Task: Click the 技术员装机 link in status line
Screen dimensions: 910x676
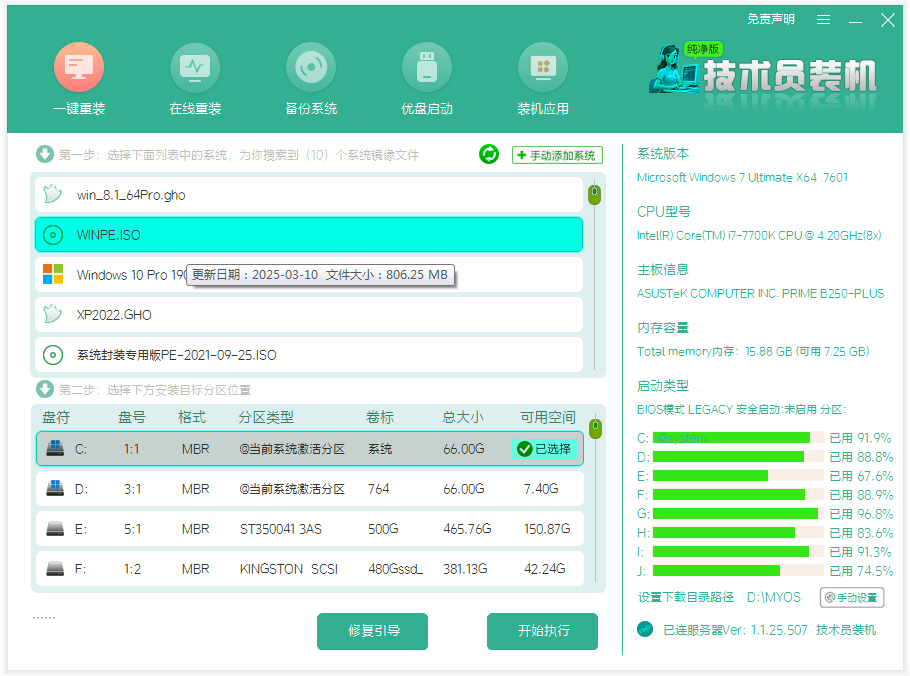Action: [x=846, y=630]
